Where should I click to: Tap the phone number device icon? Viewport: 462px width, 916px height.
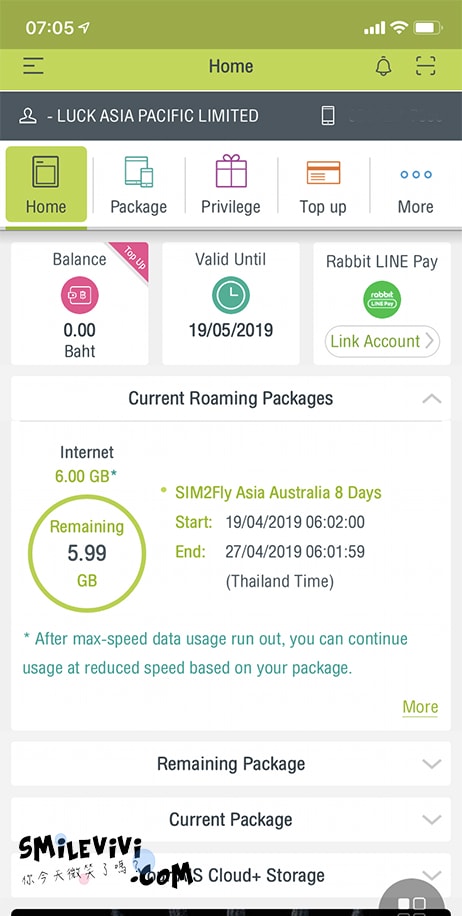(x=328, y=115)
